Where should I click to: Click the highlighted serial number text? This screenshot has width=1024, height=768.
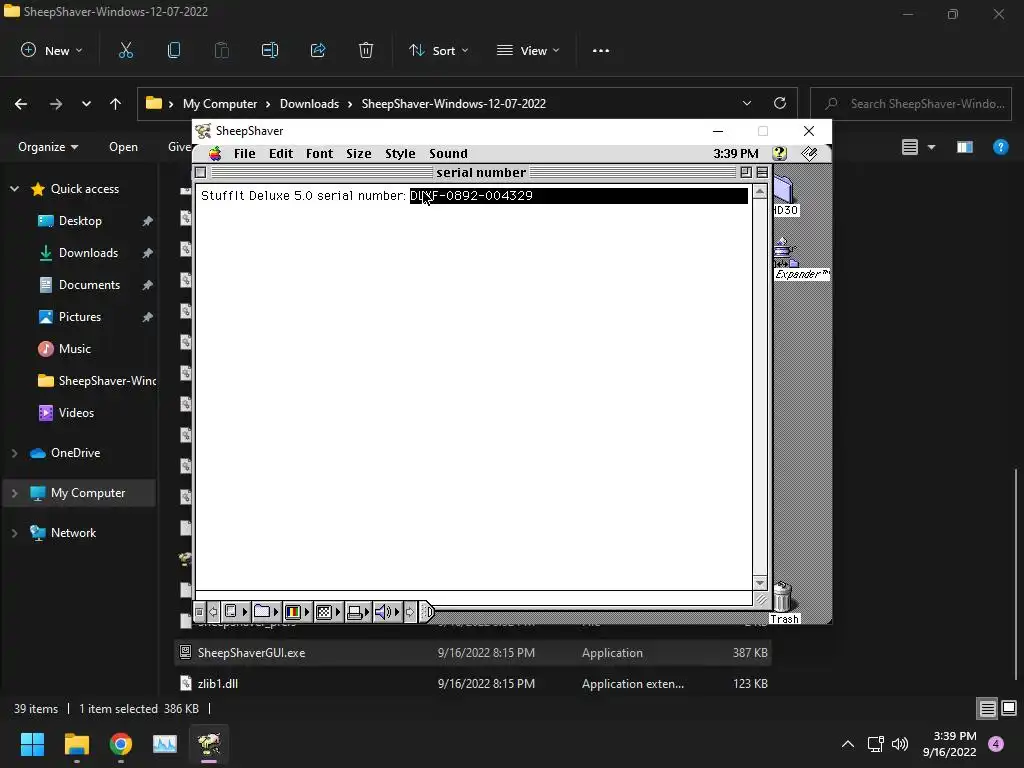click(471, 196)
